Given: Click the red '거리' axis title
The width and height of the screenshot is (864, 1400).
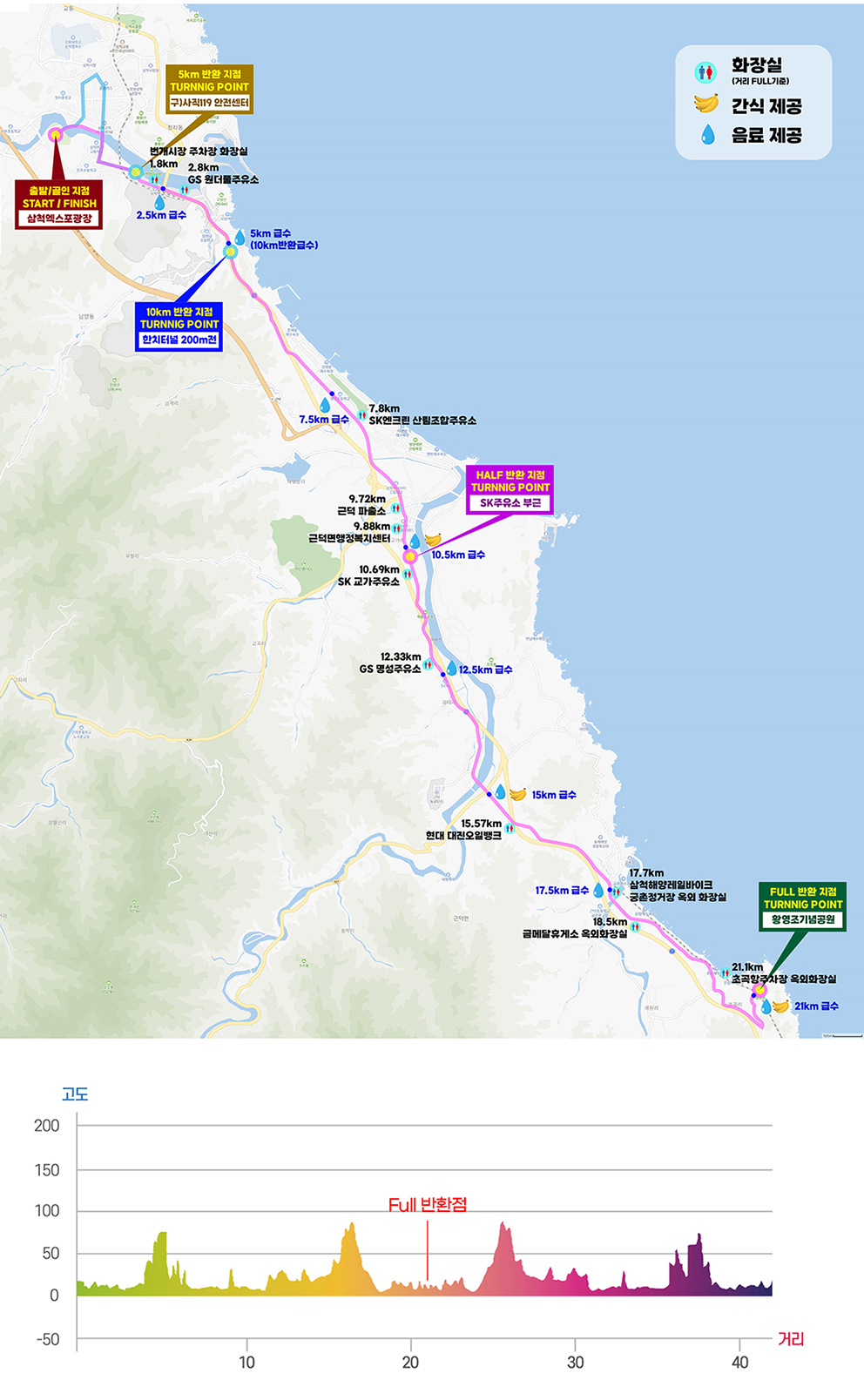Looking at the screenshot, I should tap(791, 1339).
